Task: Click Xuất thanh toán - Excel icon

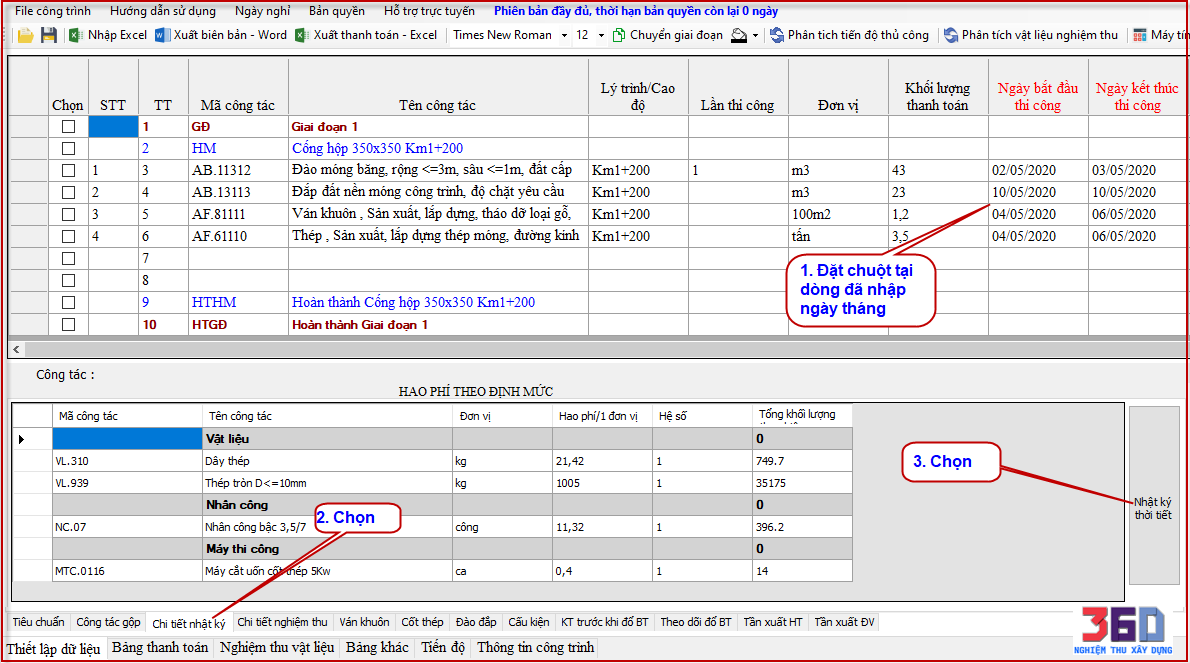Action: [301, 35]
